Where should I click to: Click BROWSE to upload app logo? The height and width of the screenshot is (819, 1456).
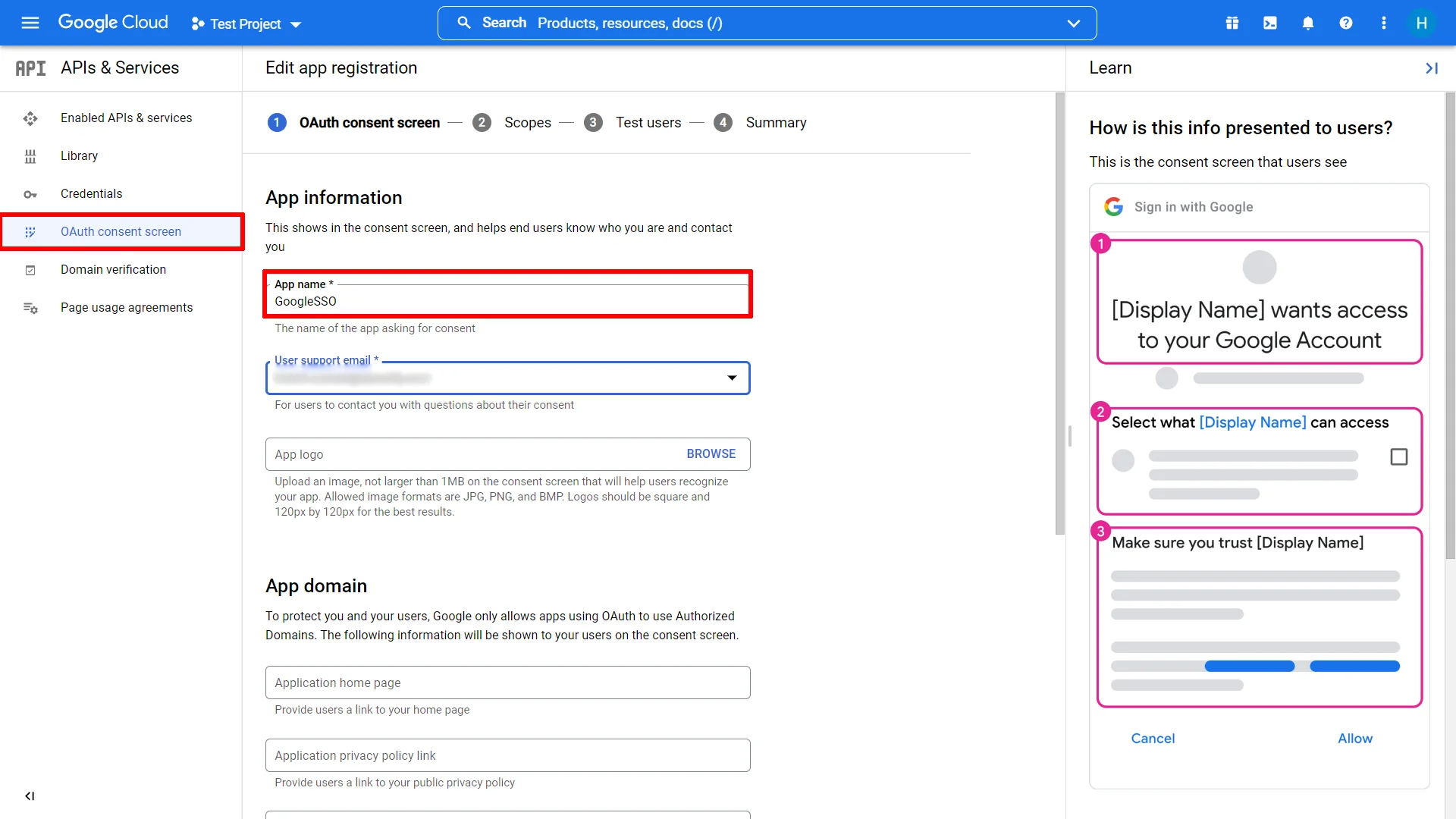[x=711, y=453]
